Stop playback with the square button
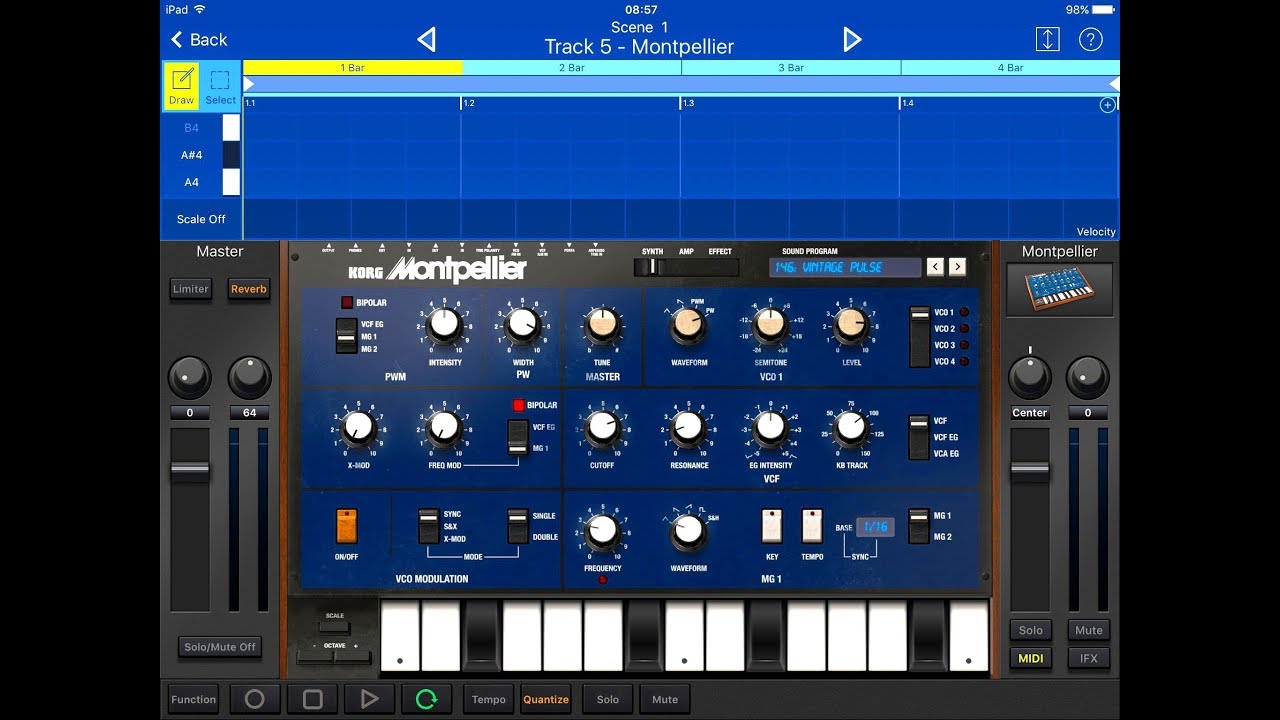1280x720 pixels. 312,699
